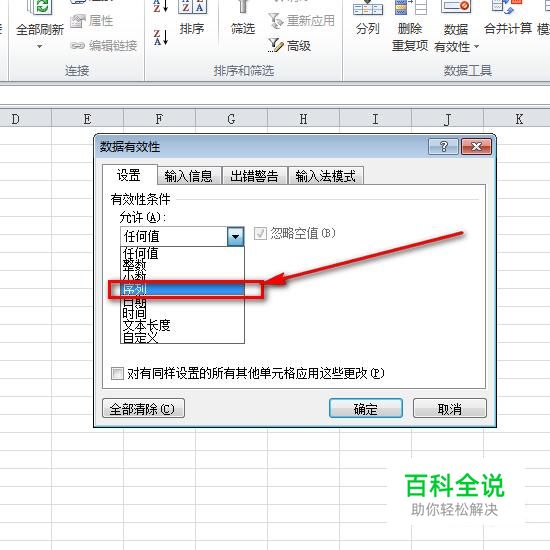This screenshot has height=550, width=550.
Task: Switch to the 出错警告 tab
Action: 254,176
